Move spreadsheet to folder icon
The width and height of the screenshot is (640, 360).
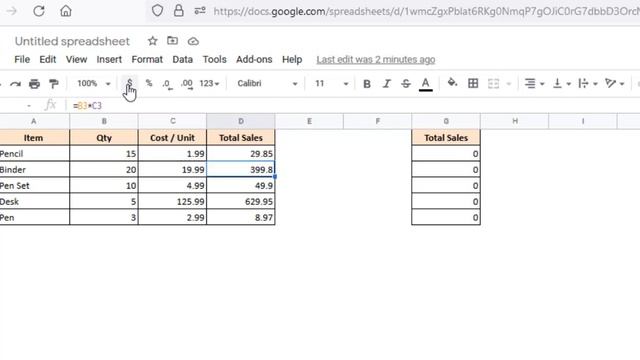pos(173,41)
